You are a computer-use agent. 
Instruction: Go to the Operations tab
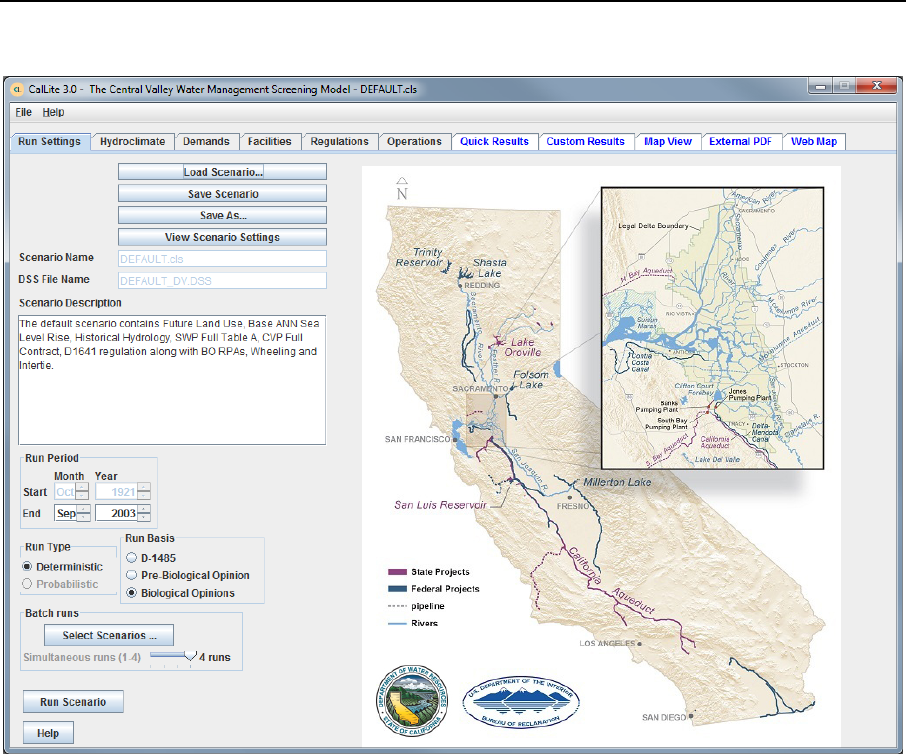tap(414, 142)
